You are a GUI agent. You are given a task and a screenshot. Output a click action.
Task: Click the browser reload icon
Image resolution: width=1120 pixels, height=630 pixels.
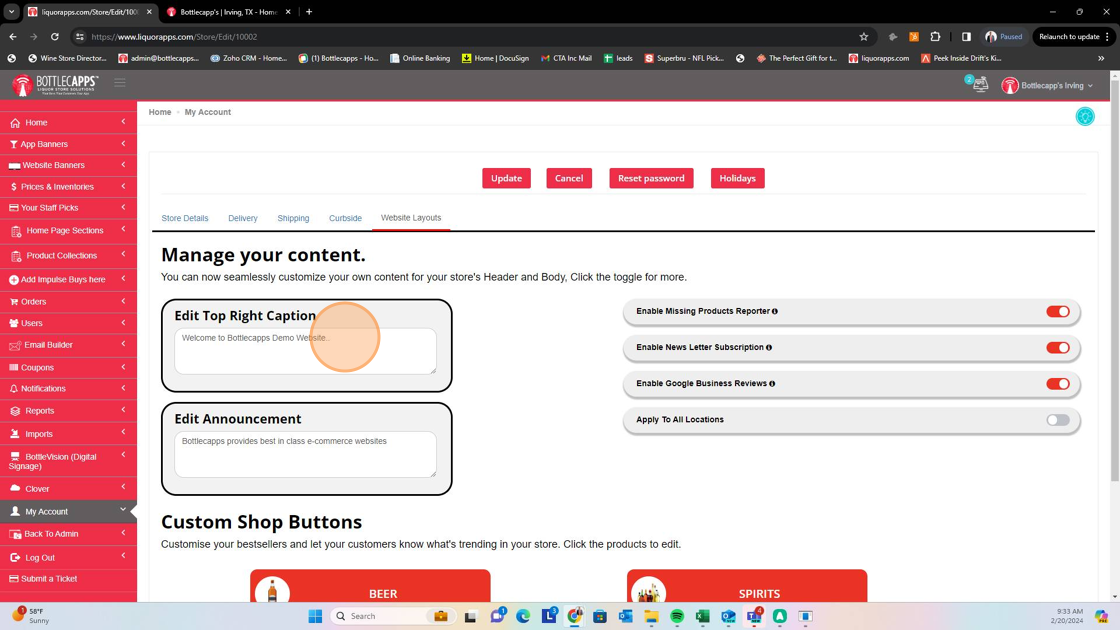tap(54, 36)
